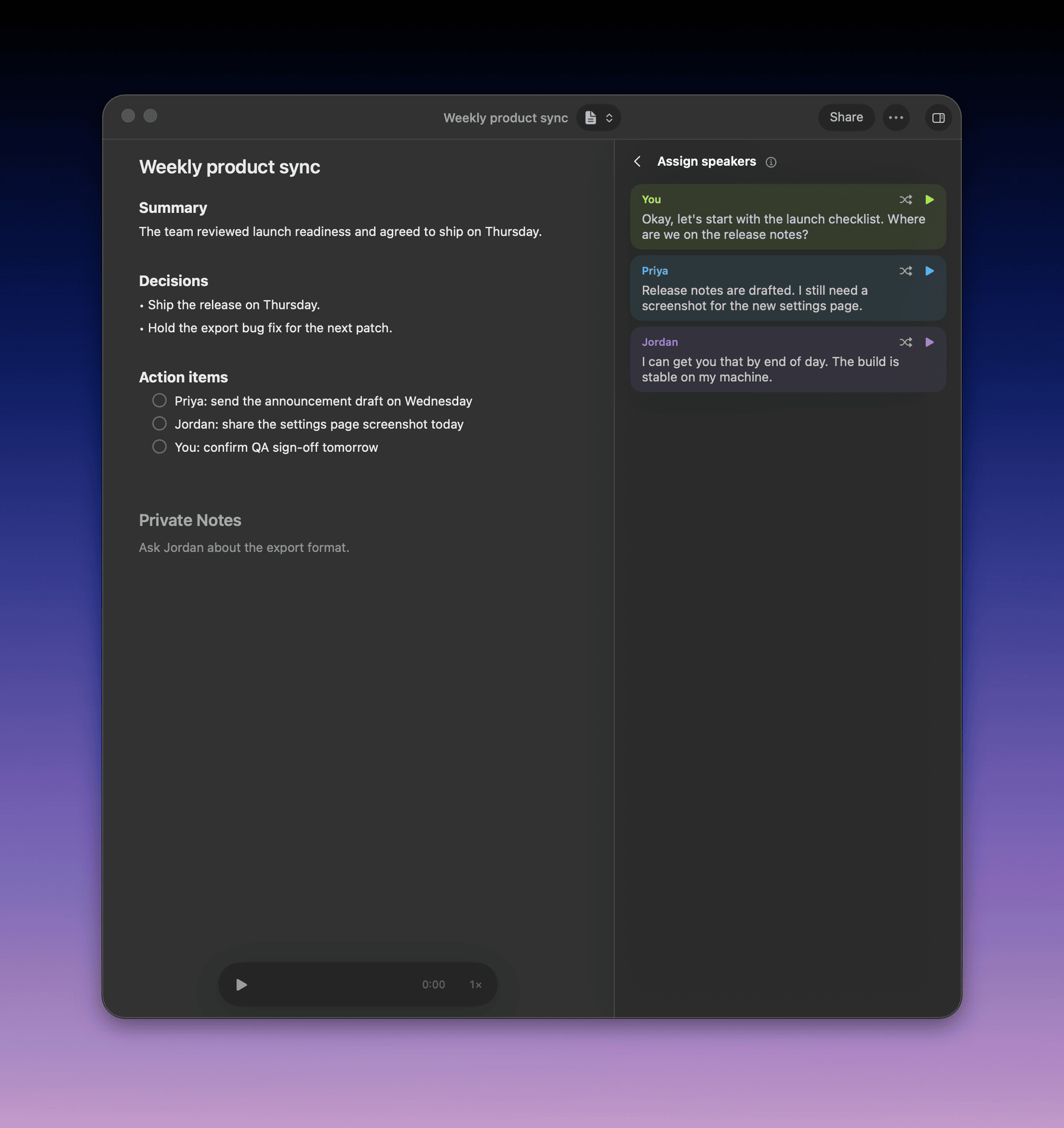
Task: Click the 'launch checklist' transcript text
Action: [783, 227]
